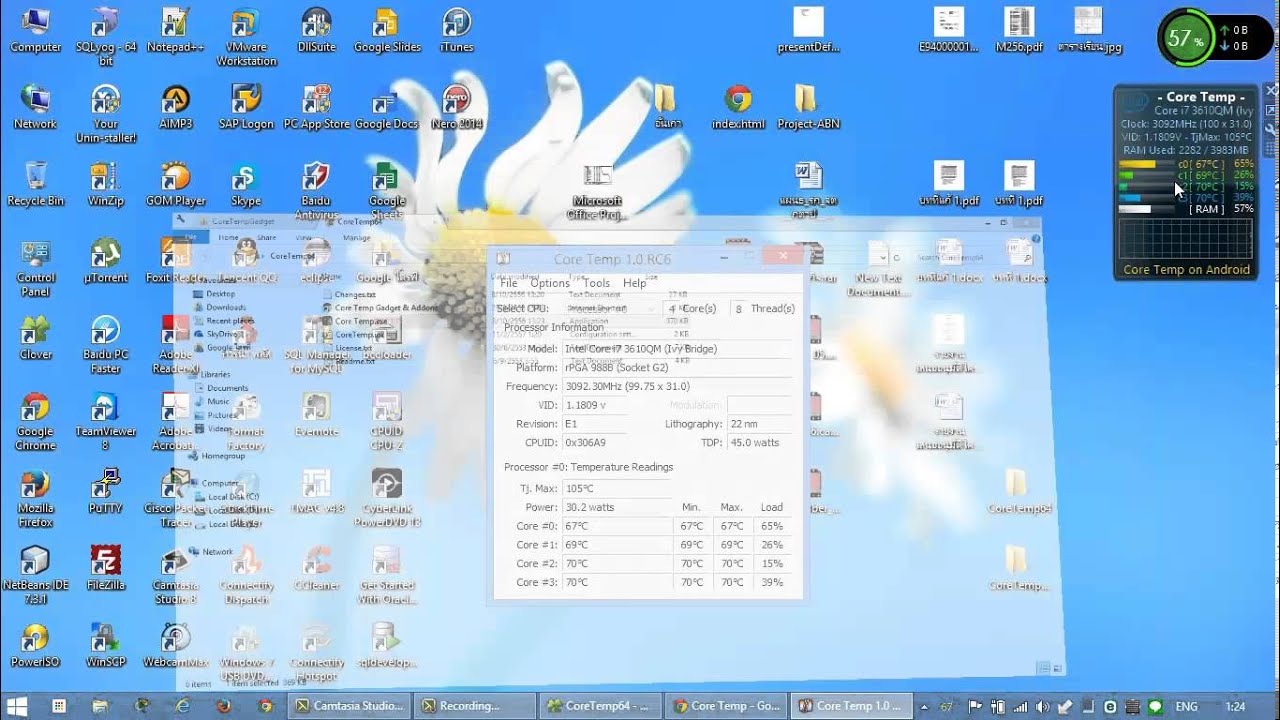1280x720 pixels.
Task: Launch Internet Explorer from the taskbar
Action: [x=183, y=706]
